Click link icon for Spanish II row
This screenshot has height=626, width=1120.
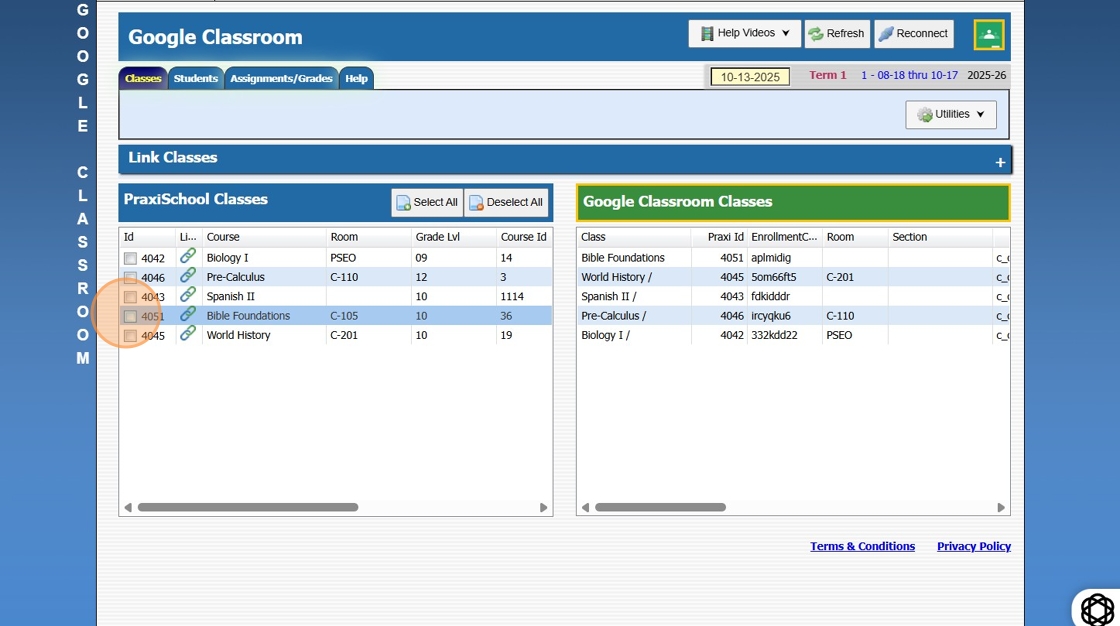188,294
